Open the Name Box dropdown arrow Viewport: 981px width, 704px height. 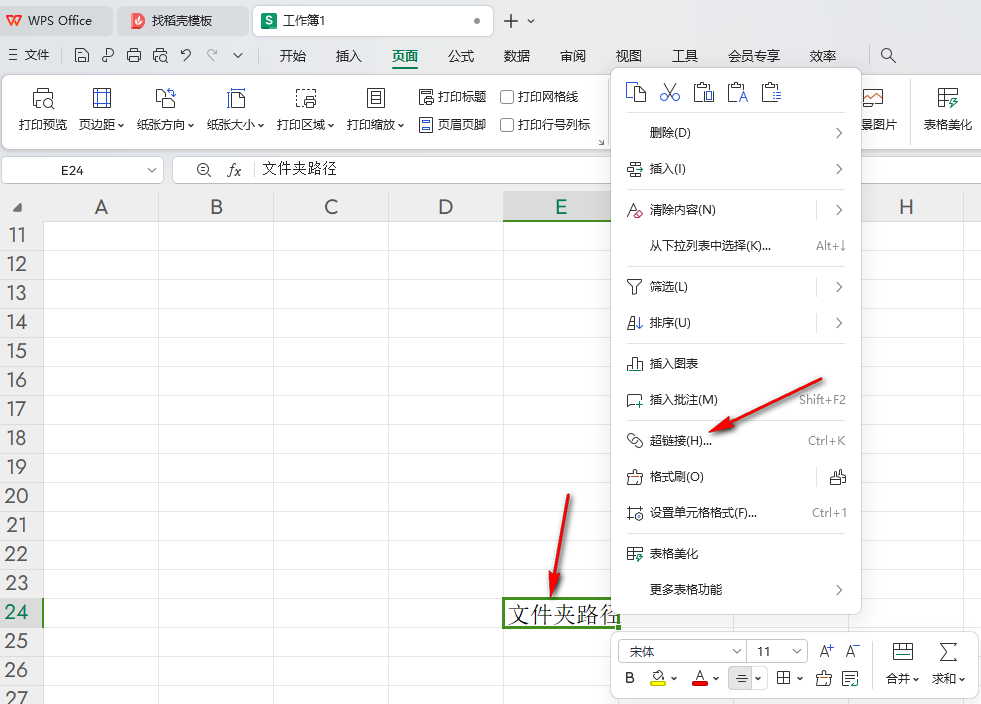pos(151,170)
